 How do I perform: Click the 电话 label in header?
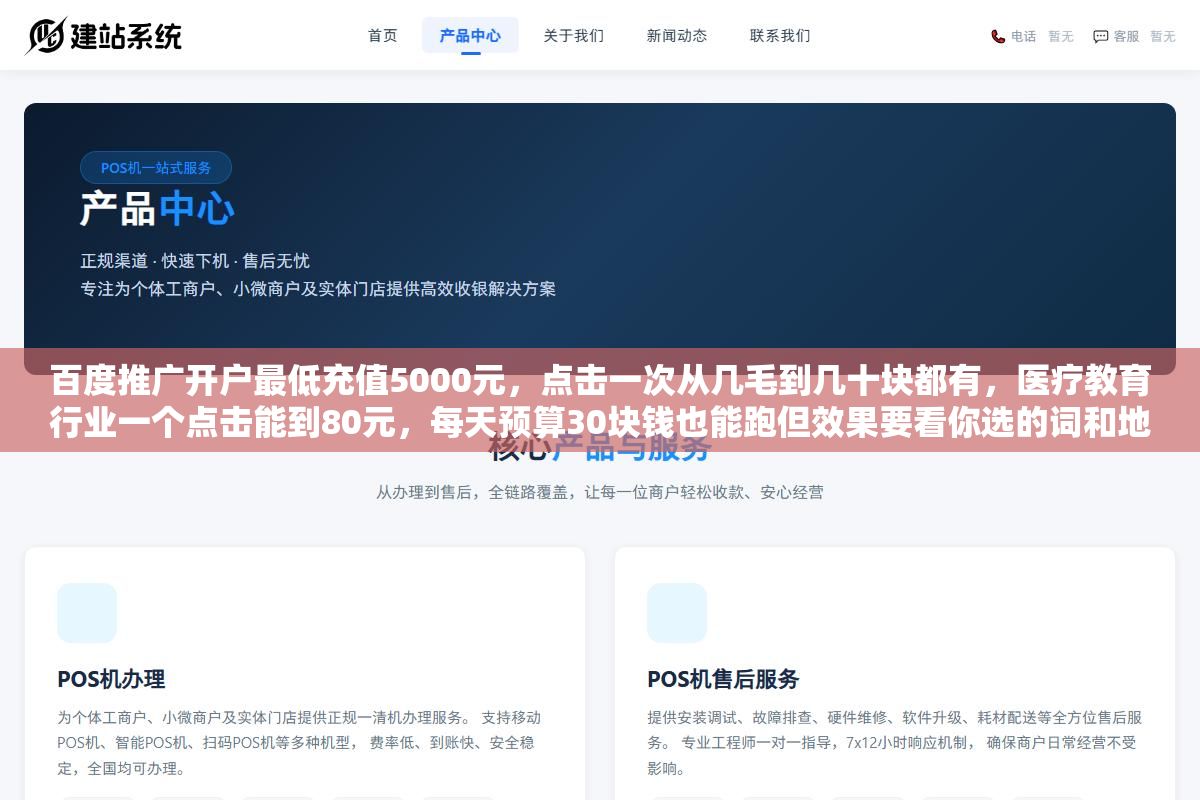coord(1023,36)
